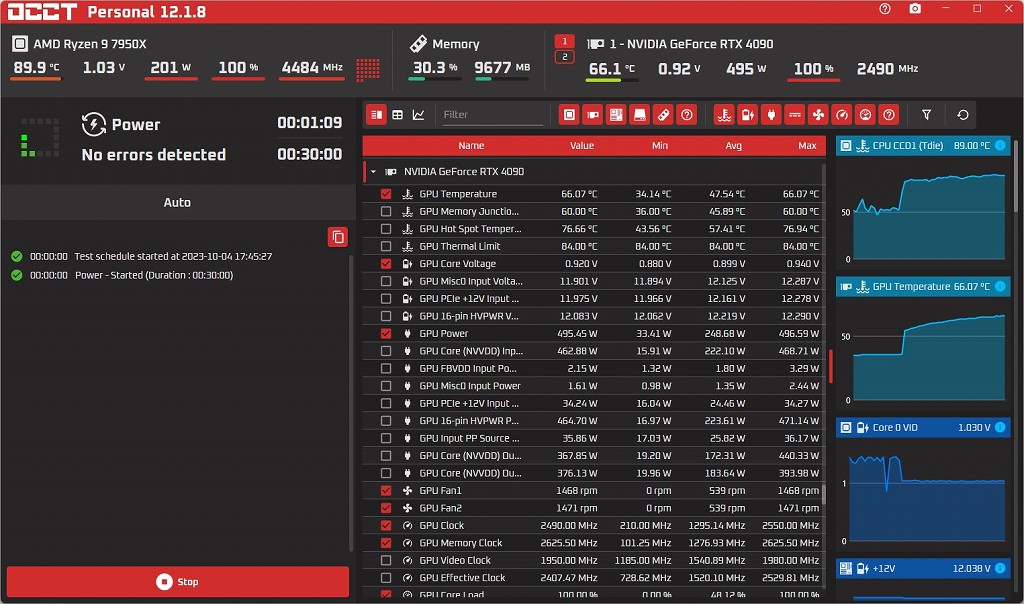Toggle the GPU device filter icon
Image resolution: width=1024 pixels, height=604 pixels.
click(x=592, y=115)
